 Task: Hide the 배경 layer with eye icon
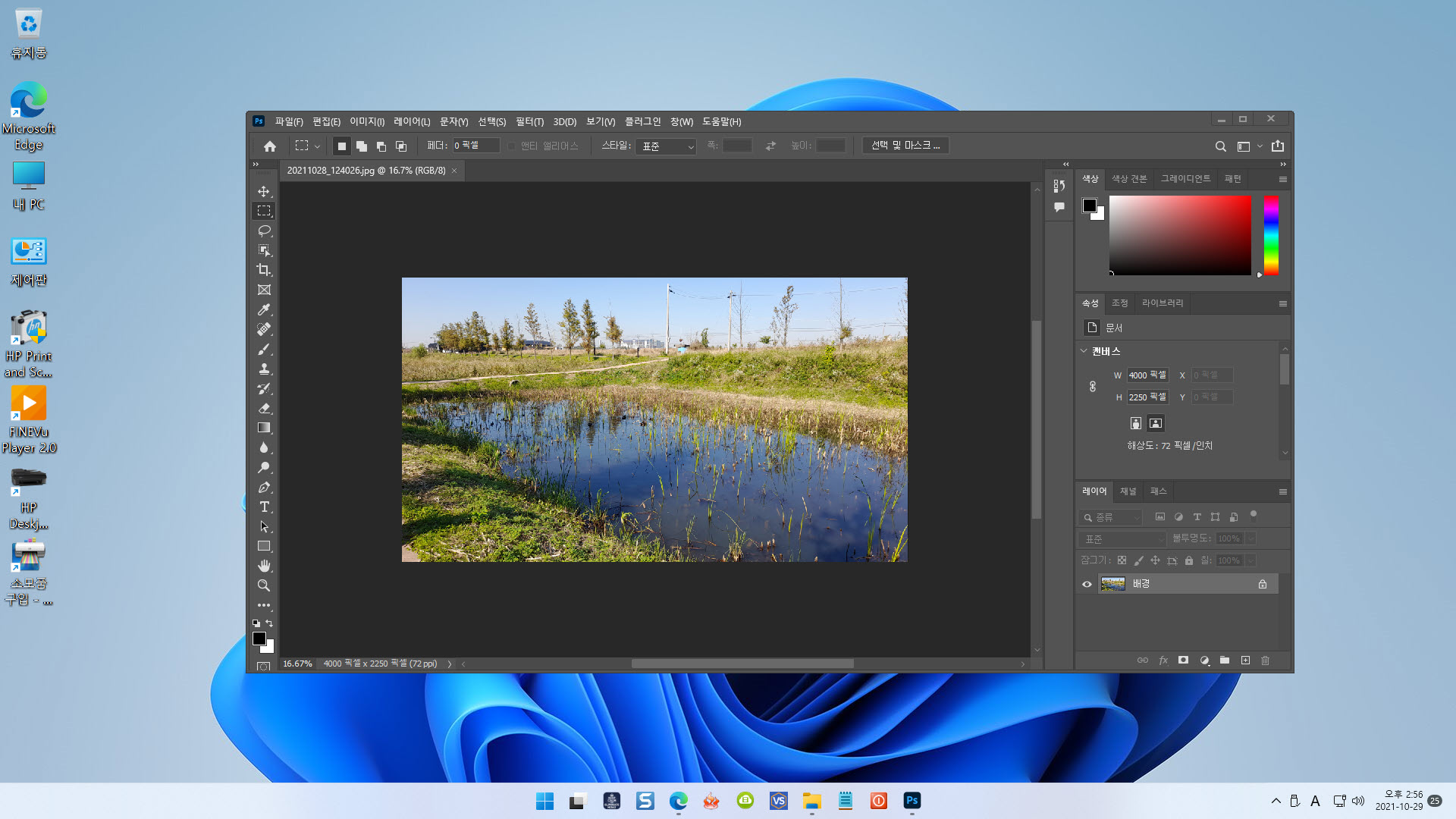click(x=1087, y=584)
